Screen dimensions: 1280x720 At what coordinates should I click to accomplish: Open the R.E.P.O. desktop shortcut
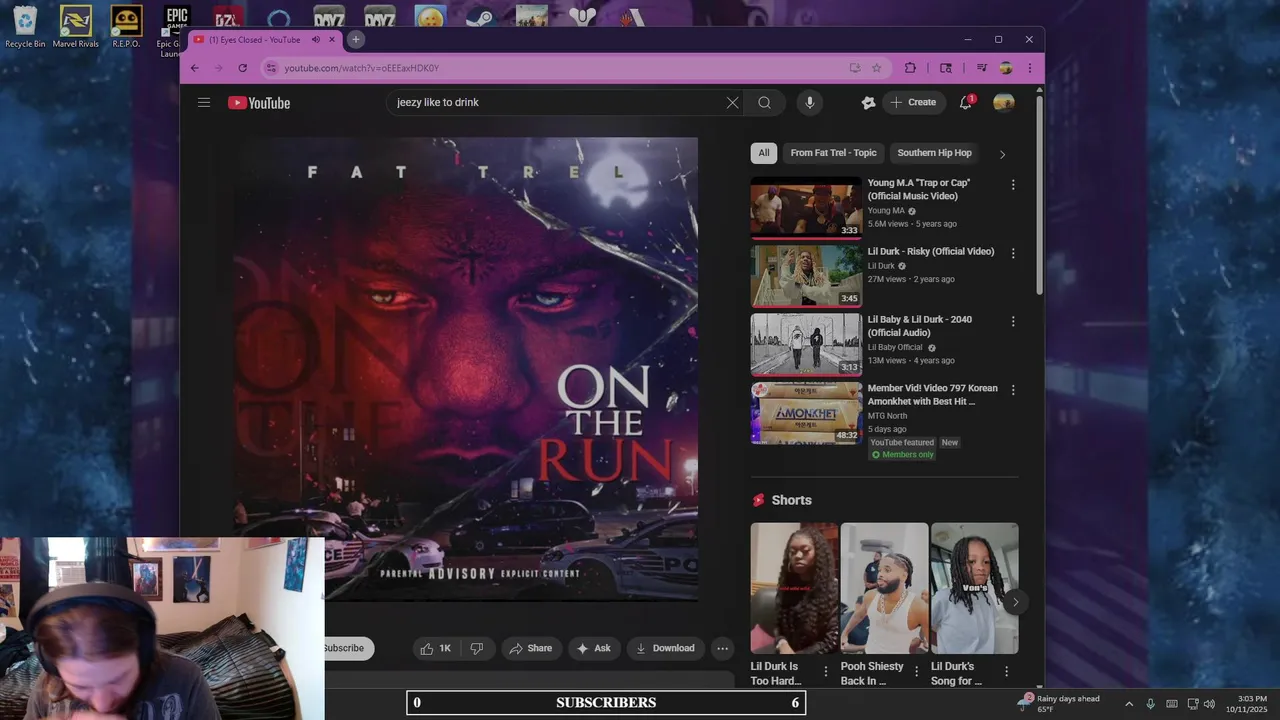pos(126,27)
